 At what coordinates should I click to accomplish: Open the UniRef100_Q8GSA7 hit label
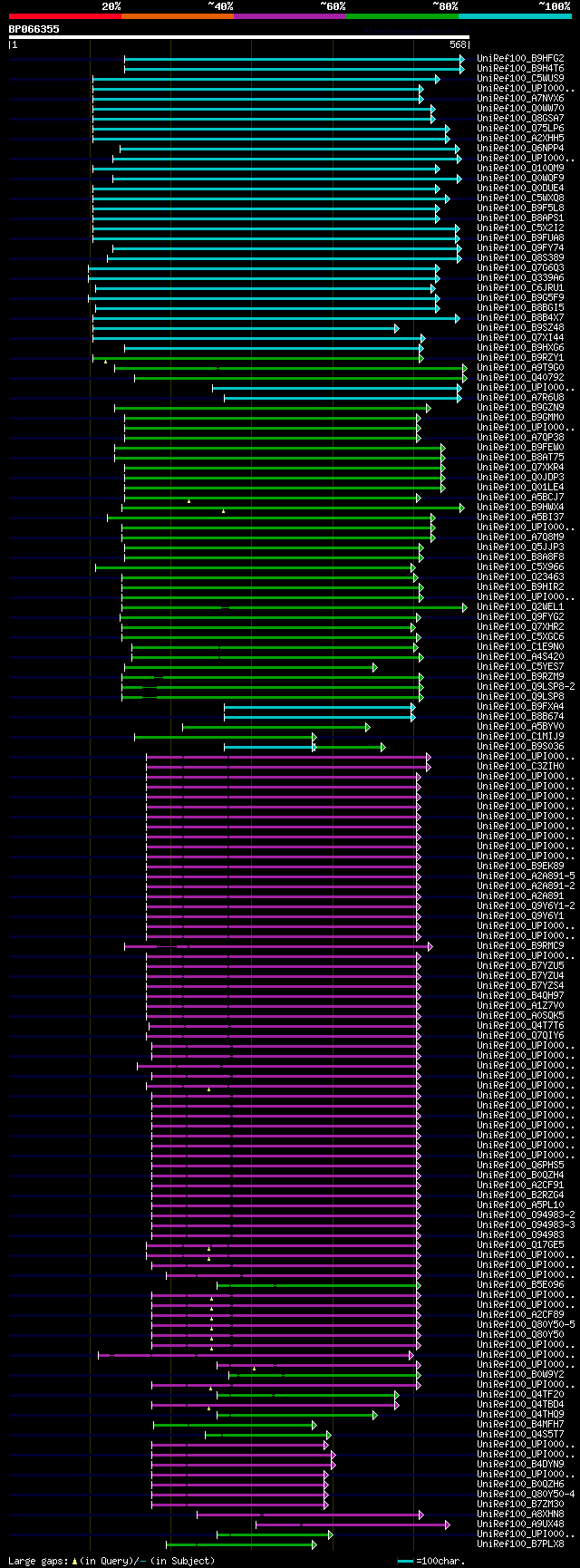coord(520,118)
